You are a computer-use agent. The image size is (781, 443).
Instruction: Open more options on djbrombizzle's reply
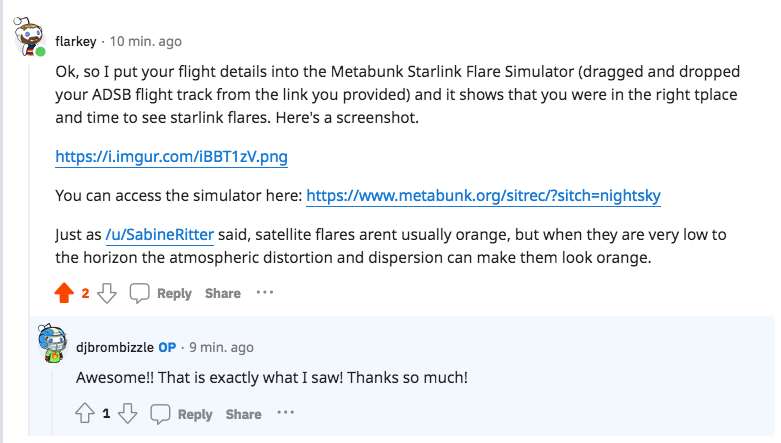click(x=285, y=414)
